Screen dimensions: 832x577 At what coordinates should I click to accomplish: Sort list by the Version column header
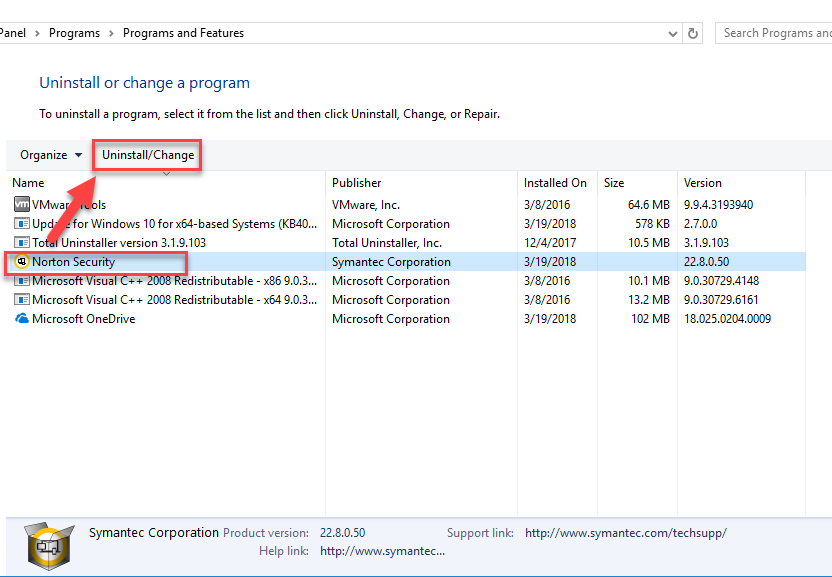click(x=741, y=183)
